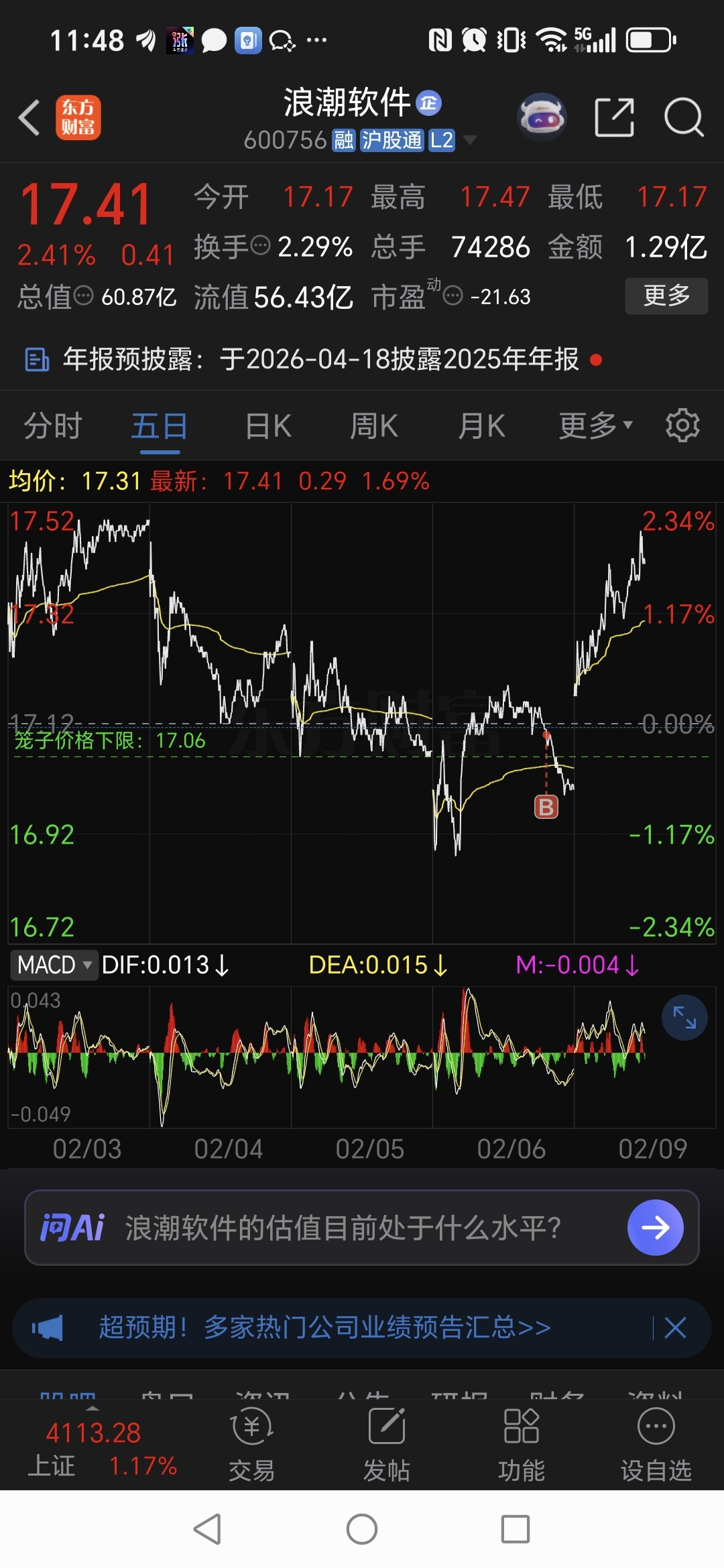724x1568 pixels.
Task: Select the 五日 chart tab
Action: pyautogui.click(x=160, y=426)
